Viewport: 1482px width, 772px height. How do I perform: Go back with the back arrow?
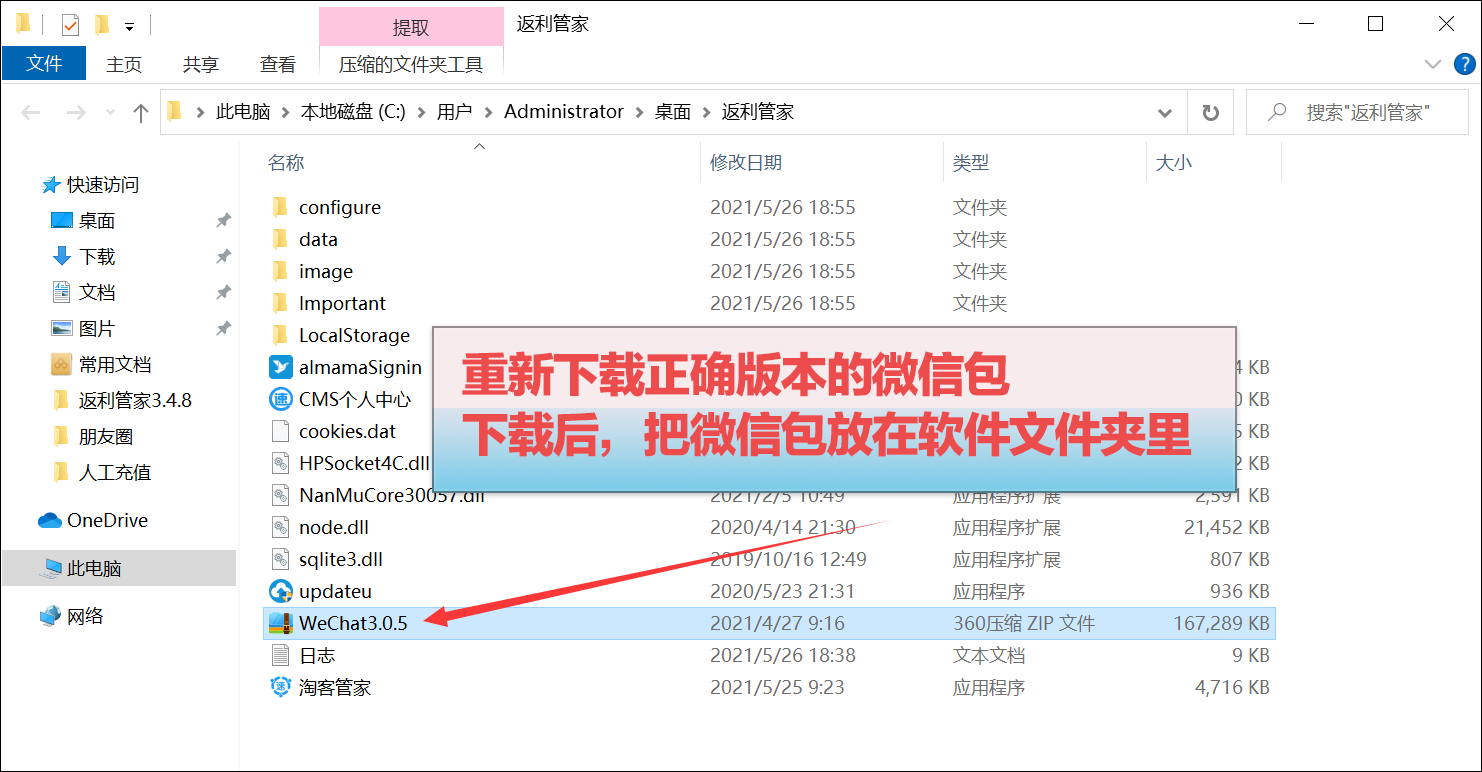(x=31, y=112)
